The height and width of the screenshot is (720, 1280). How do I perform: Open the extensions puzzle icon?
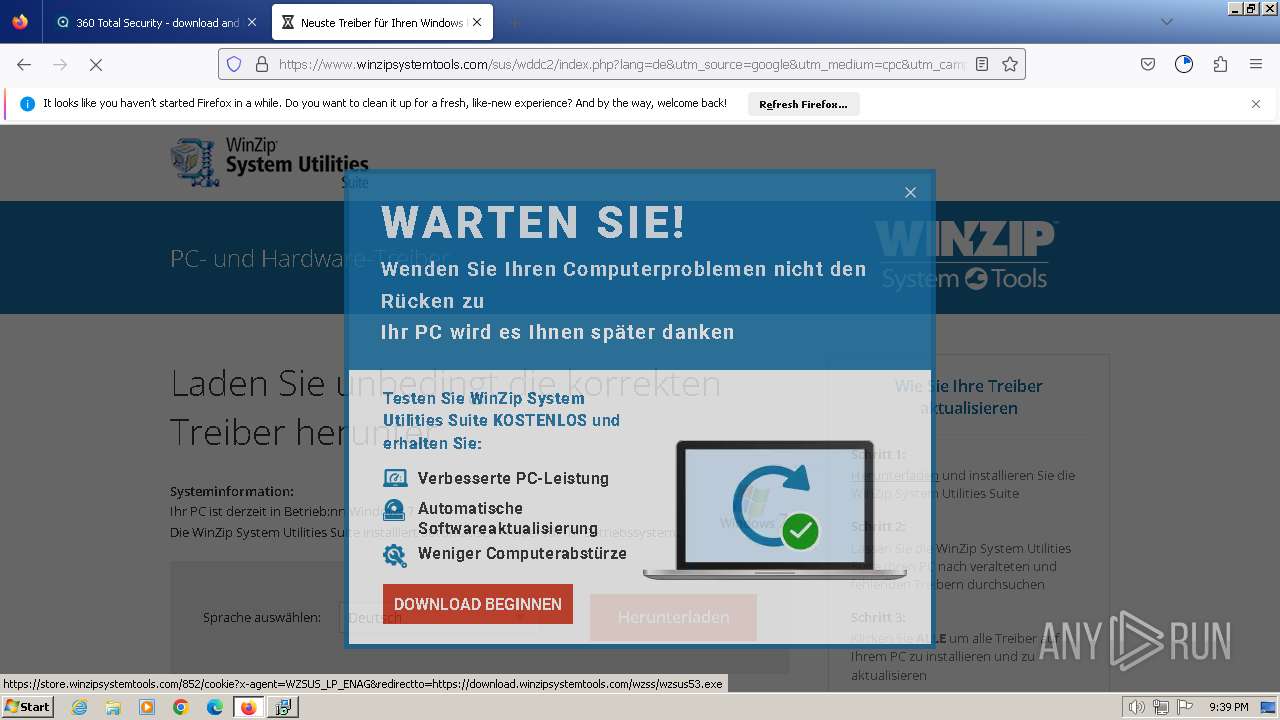1220,64
